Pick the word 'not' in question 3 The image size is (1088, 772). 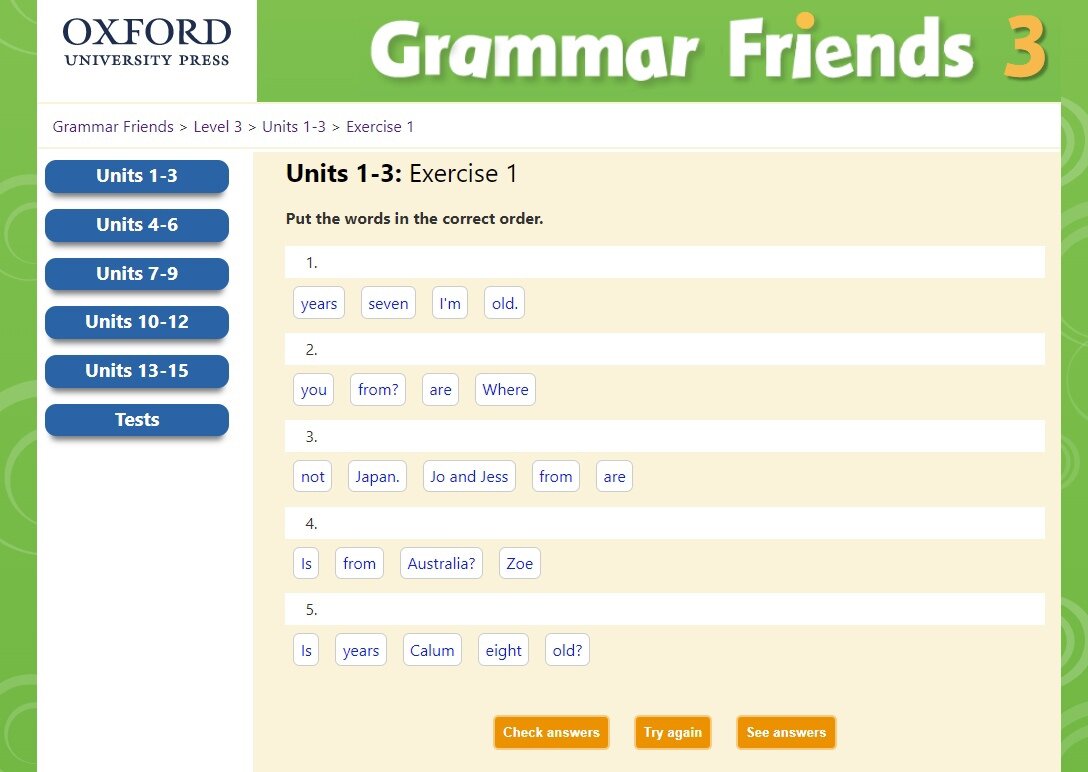click(312, 477)
